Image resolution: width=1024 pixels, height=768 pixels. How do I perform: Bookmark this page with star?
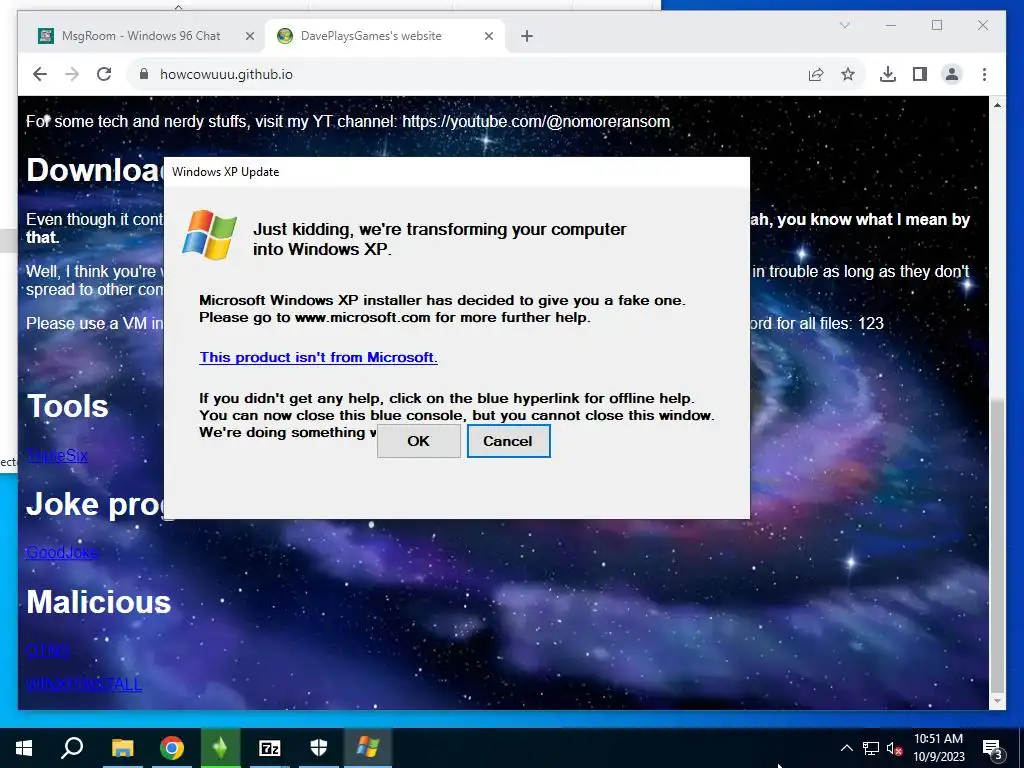(x=848, y=74)
